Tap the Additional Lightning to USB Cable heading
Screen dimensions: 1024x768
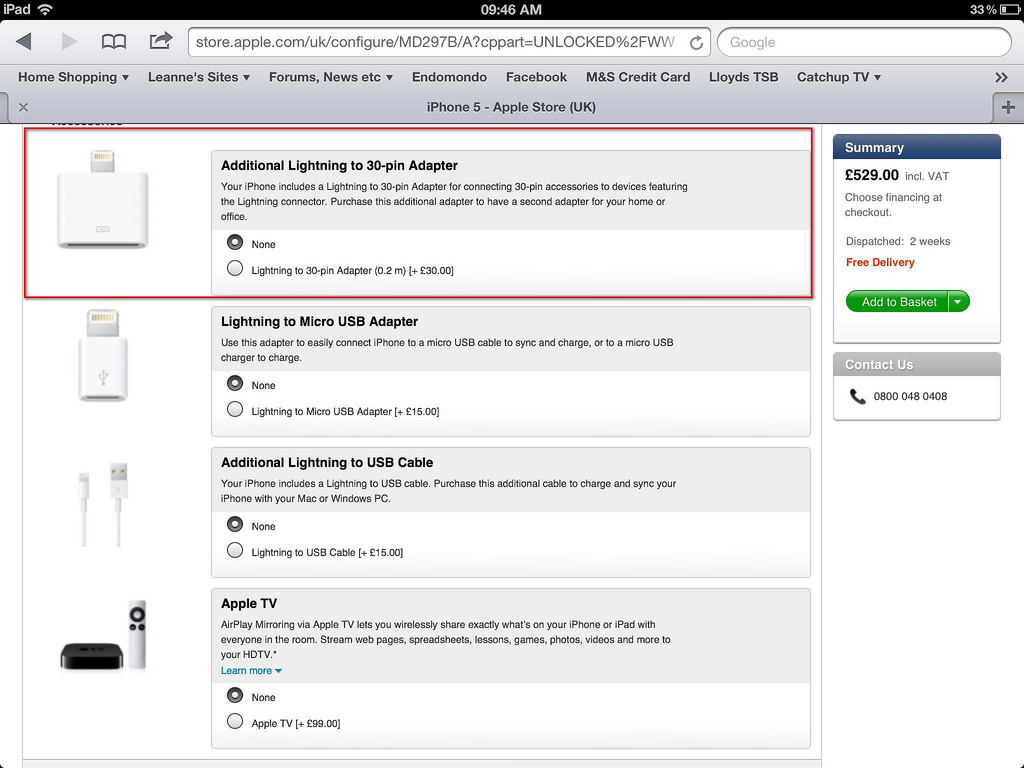point(327,462)
